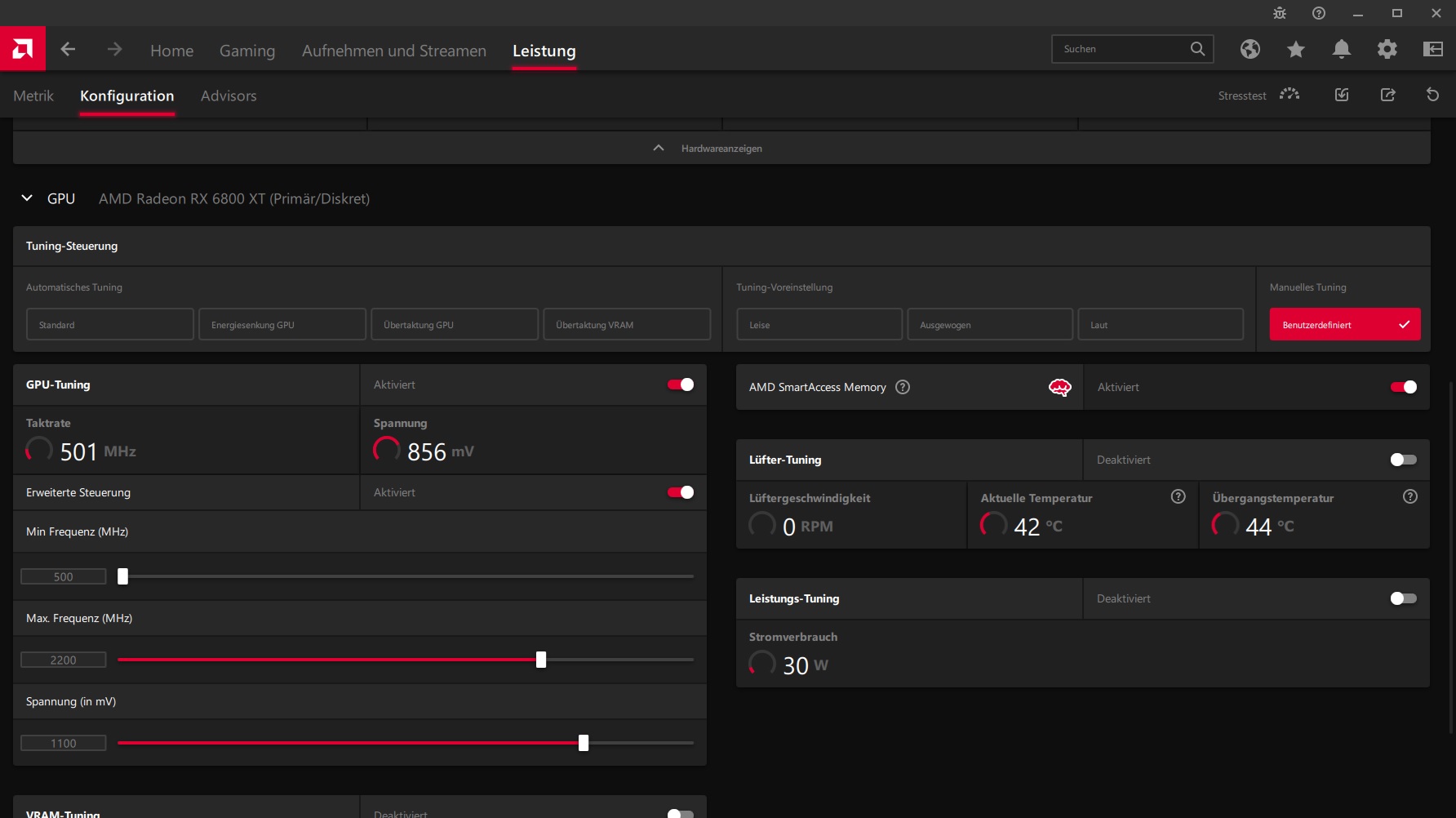Reset tuning with the circular arrow icon
Screen dimensions: 1456x818
(x=1432, y=95)
